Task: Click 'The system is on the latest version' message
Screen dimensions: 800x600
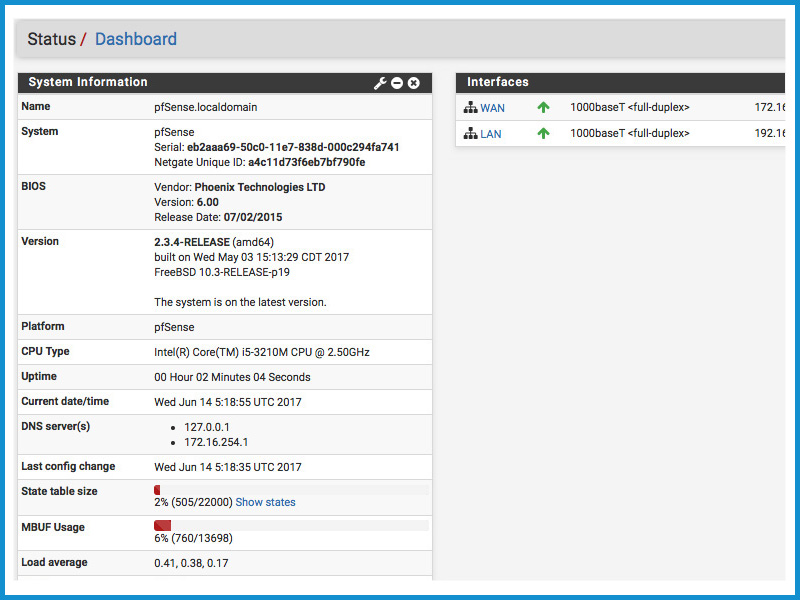Action: [x=240, y=302]
